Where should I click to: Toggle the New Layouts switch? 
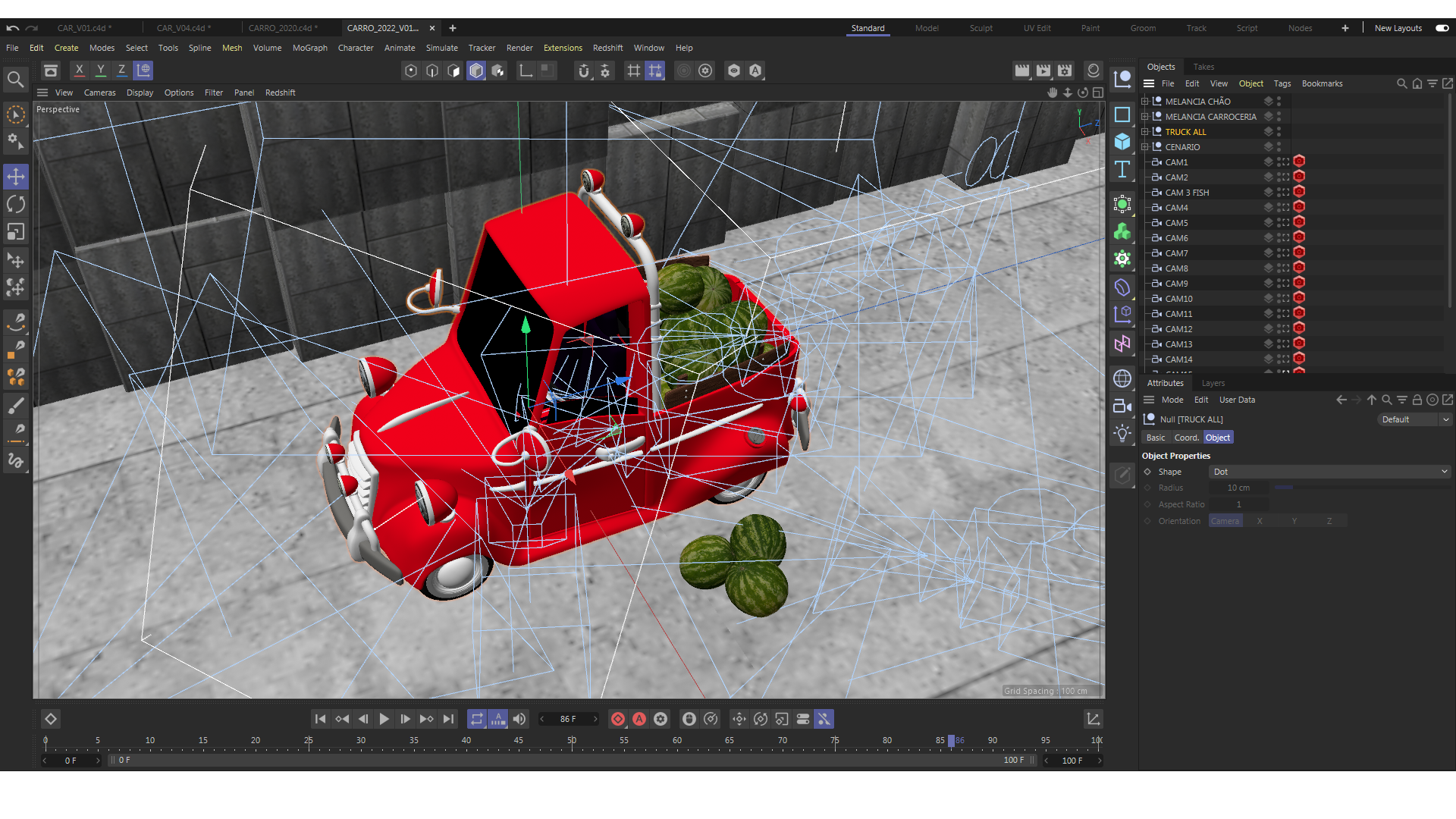pyautogui.click(x=1442, y=28)
